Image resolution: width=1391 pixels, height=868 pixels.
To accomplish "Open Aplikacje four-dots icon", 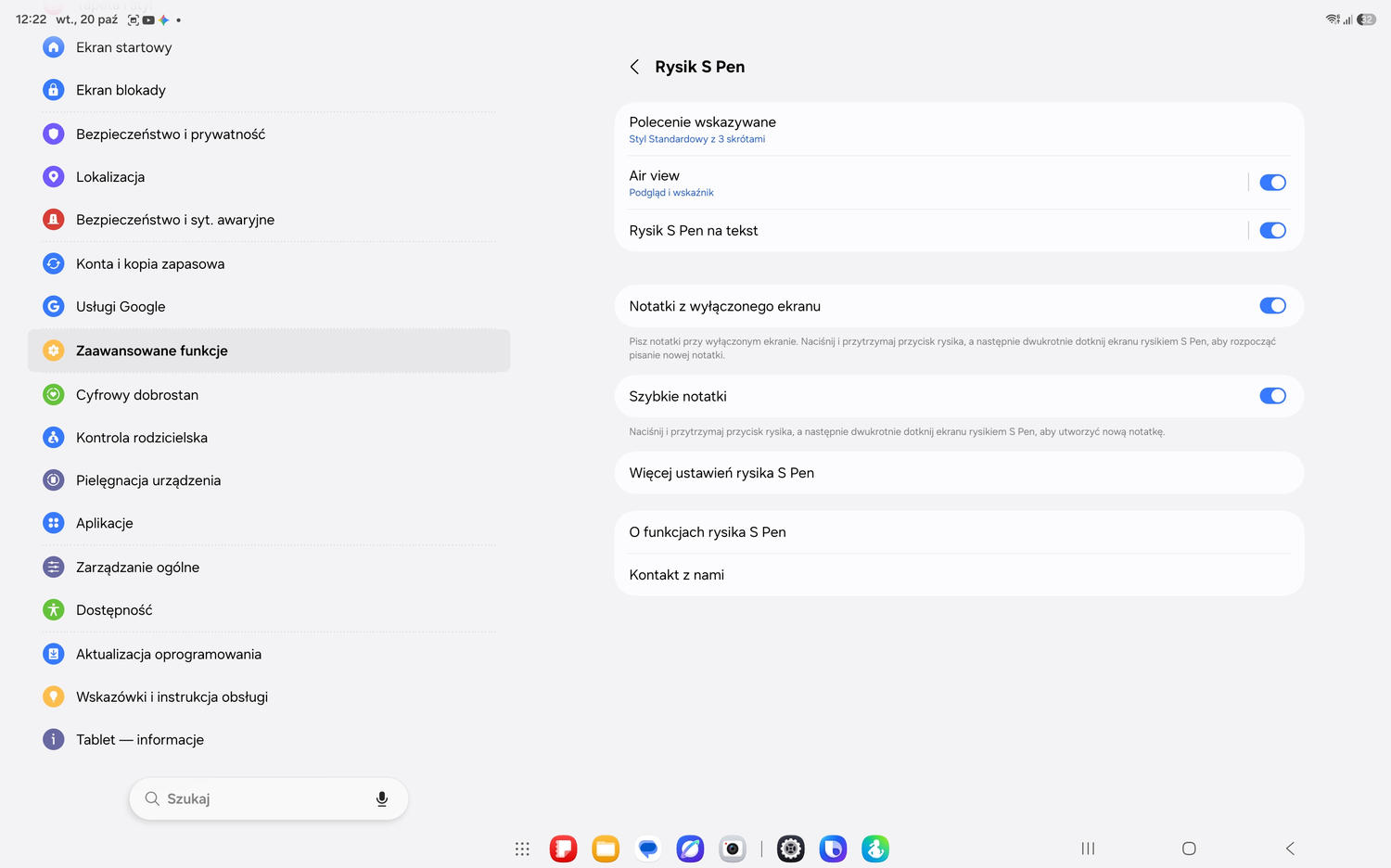I will click(54, 523).
